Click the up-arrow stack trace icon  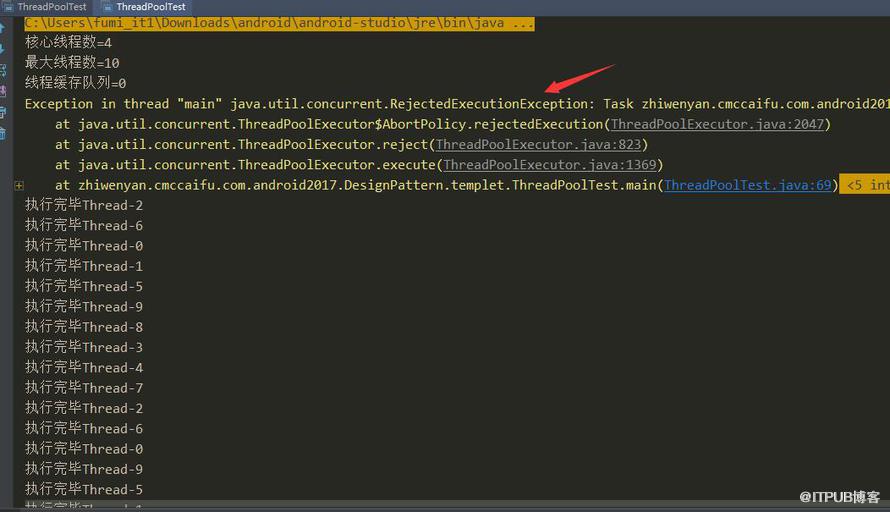[2, 28]
